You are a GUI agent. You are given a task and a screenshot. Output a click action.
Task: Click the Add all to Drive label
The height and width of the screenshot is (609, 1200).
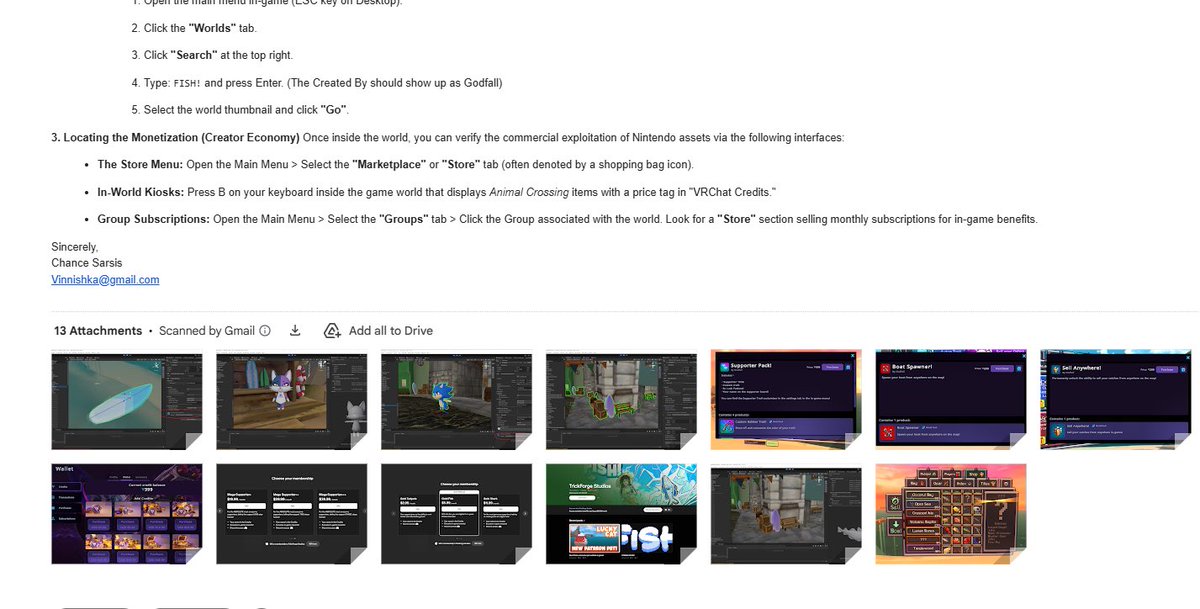pos(391,331)
